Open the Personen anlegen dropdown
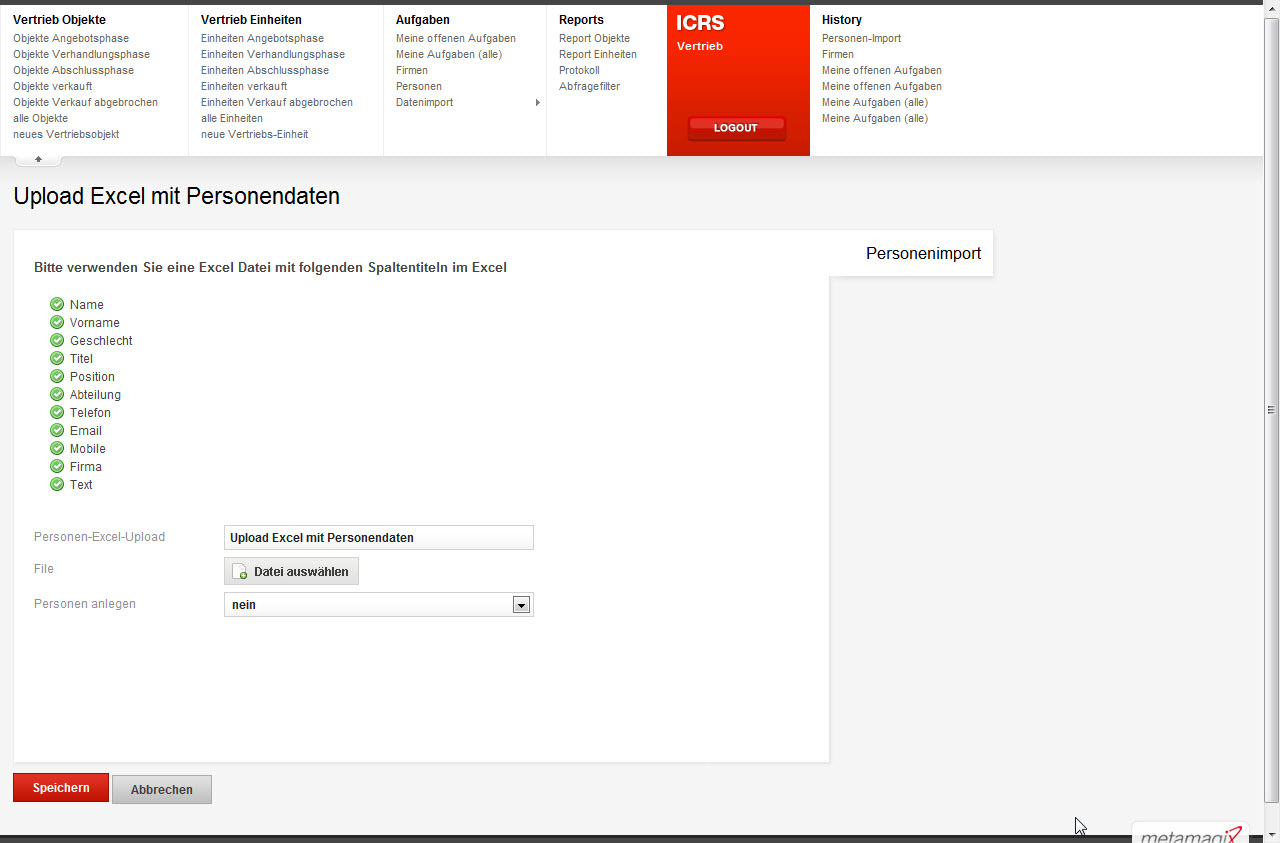The height and width of the screenshot is (843, 1280). coord(379,604)
